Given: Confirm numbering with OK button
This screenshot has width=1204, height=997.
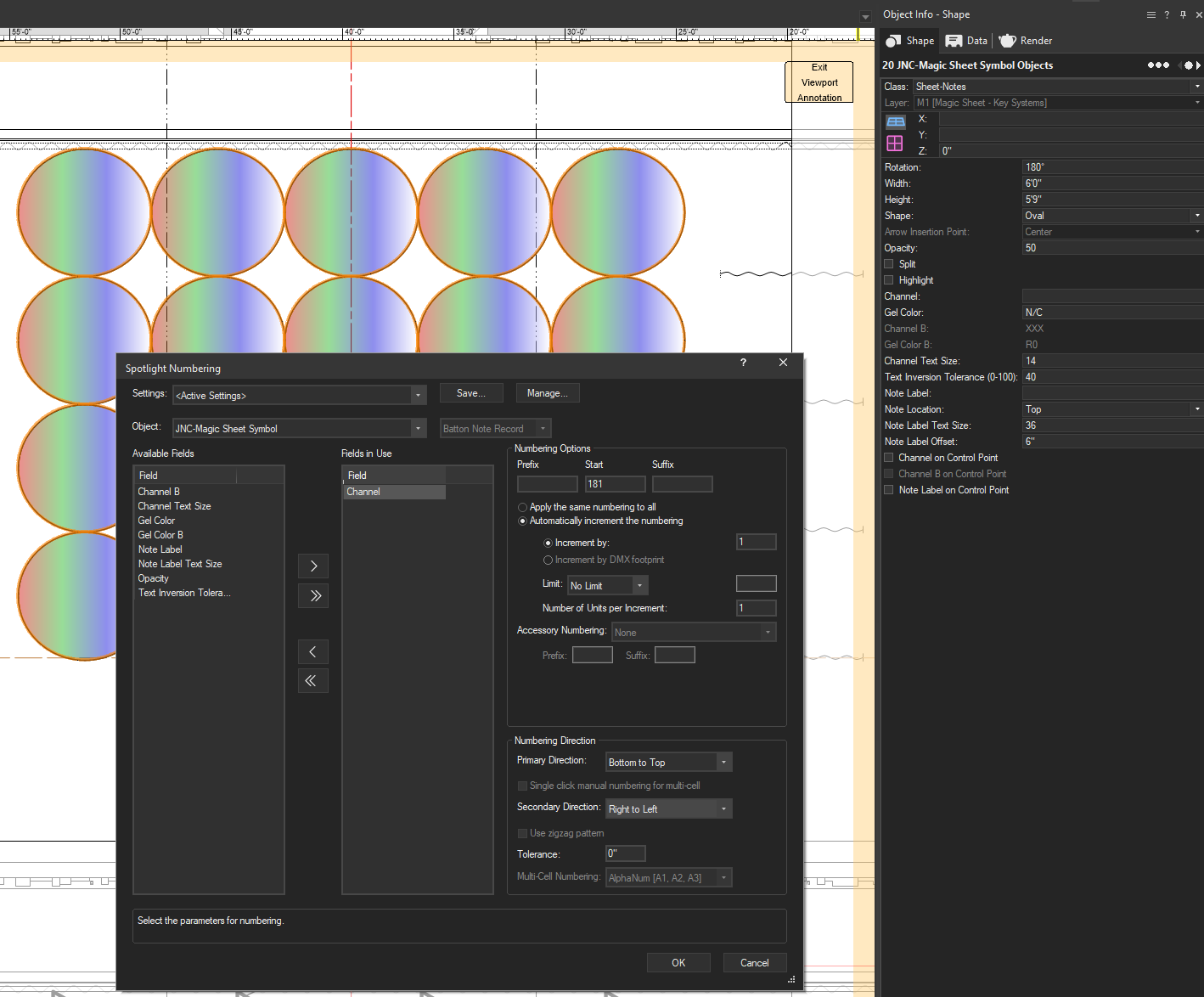Looking at the screenshot, I should click(678, 962).
